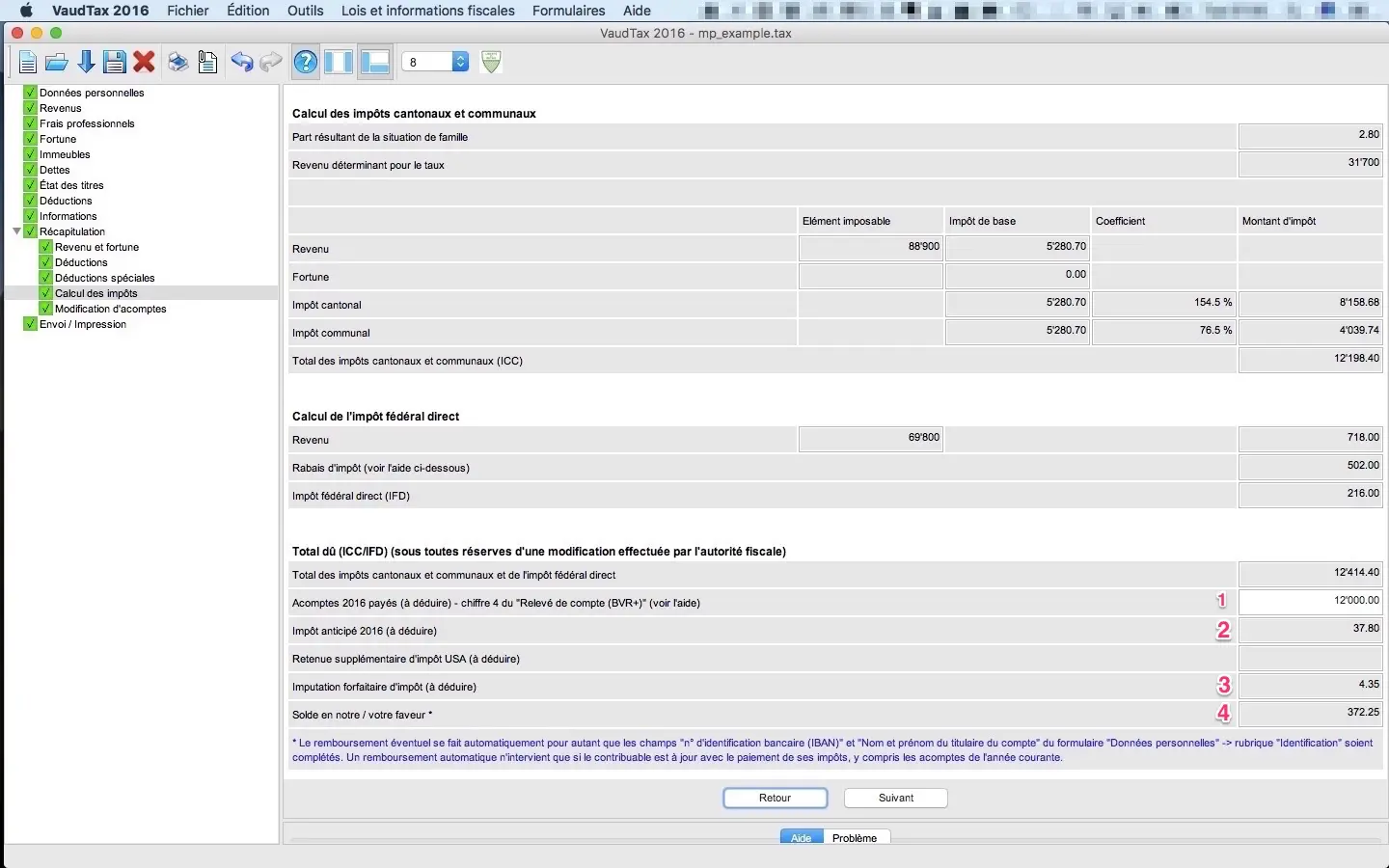1389x868 pixels.
Task: Click the Revenu élément imposable 88'900
Action: point(871,248)
